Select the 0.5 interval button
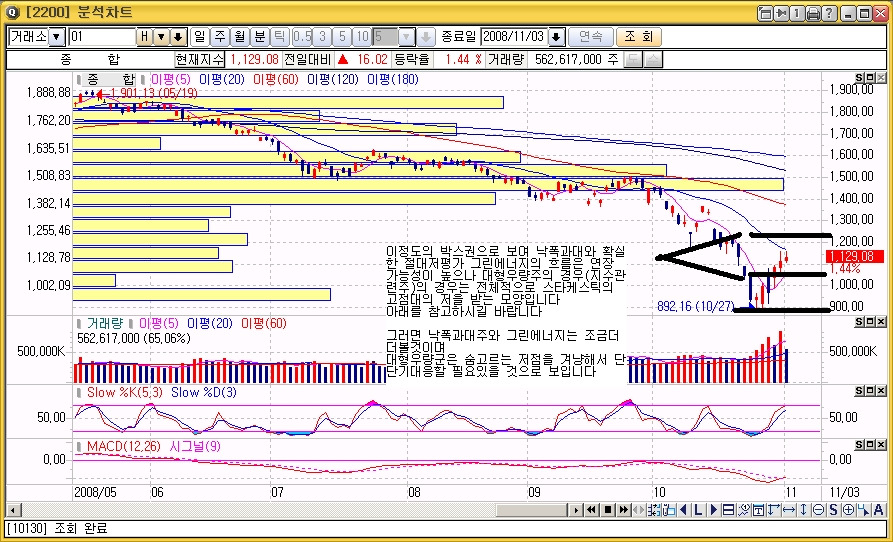Image resolution: width=893 pixels, height=542 pixels. pos(302,37)
